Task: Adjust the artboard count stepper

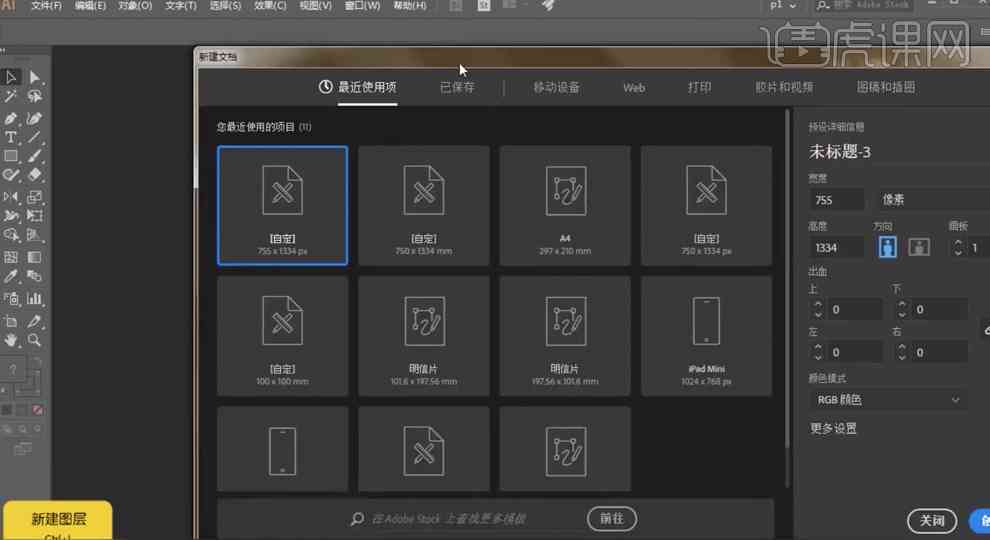Action: [x=958, y=248]
